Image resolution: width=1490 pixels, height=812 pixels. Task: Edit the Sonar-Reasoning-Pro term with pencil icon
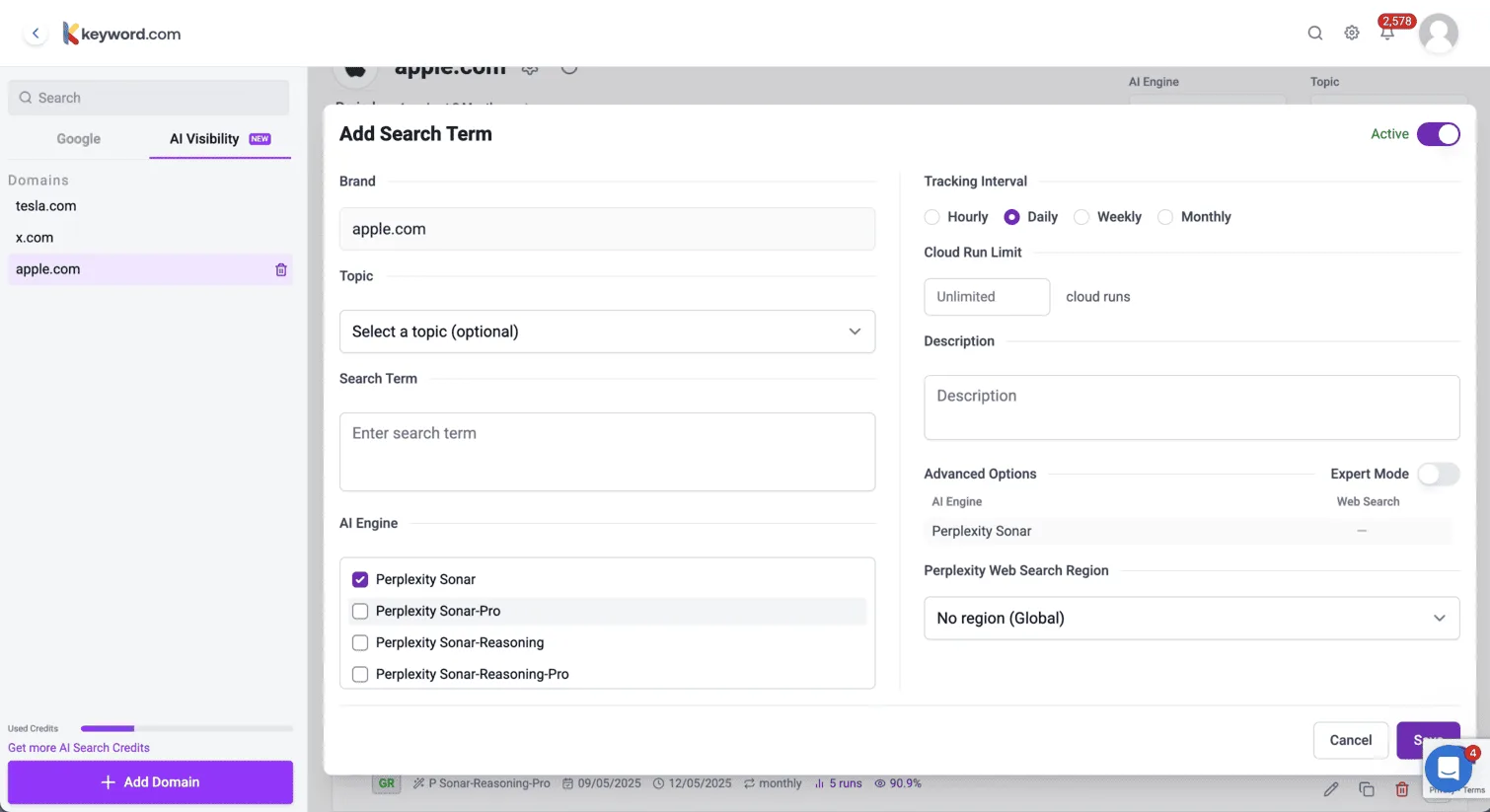(1330, 788)
